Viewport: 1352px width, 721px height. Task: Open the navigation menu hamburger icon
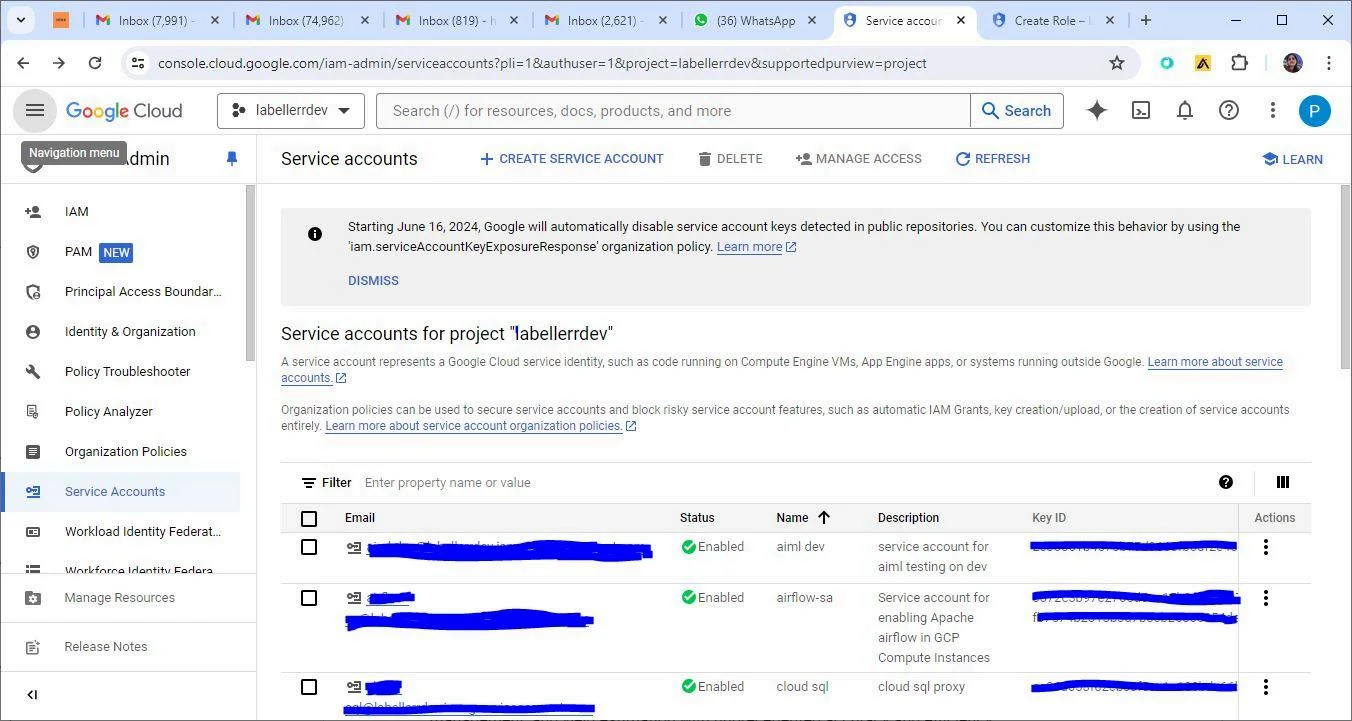[35, 110]
